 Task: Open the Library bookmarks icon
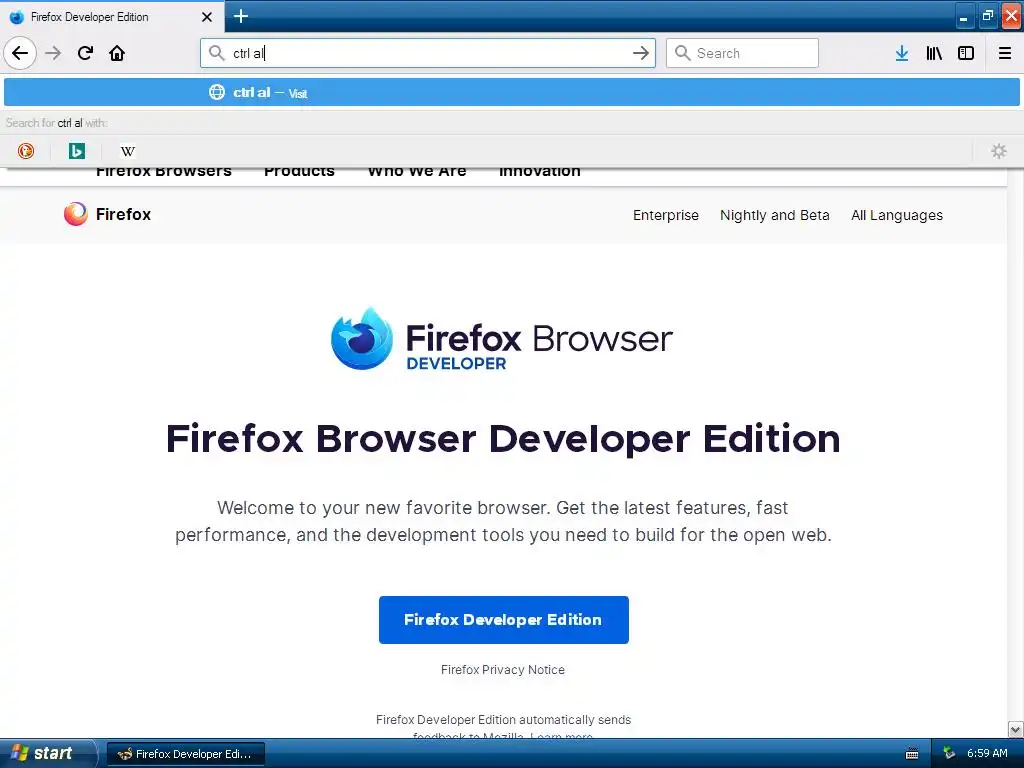934,53
